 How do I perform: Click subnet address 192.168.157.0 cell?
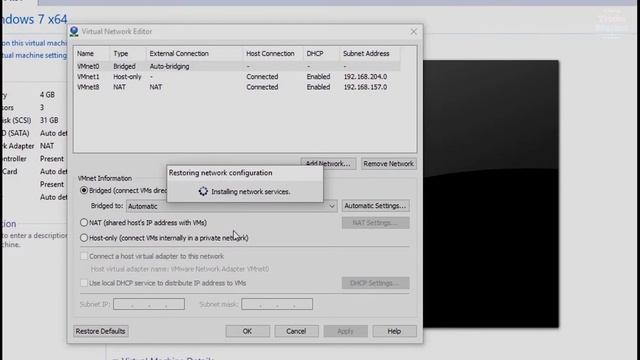tap(365, 87)
